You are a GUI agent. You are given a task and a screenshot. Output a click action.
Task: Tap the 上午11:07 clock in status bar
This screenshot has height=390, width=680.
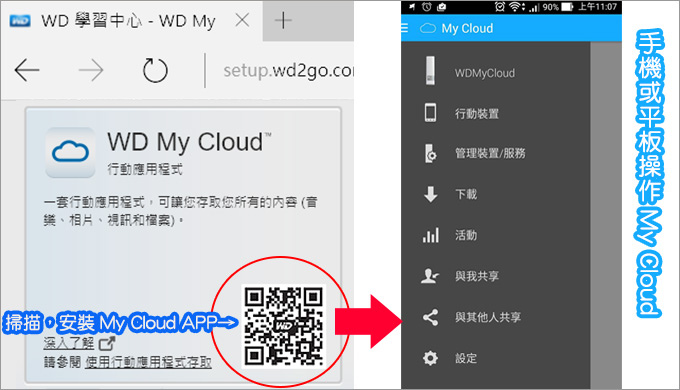[597, 7]
